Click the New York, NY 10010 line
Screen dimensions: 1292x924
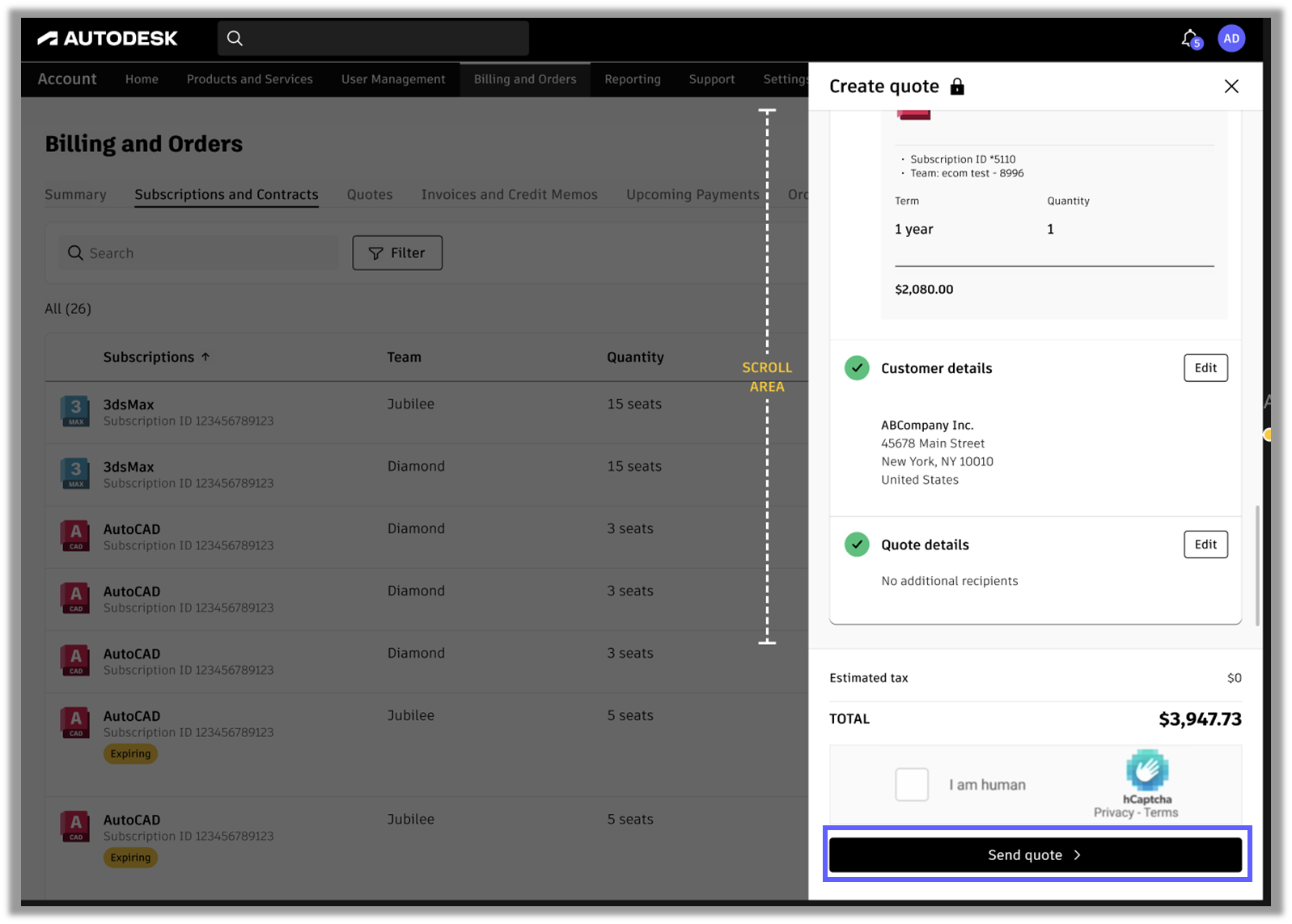pyautogui.click(x=937, y=461)
